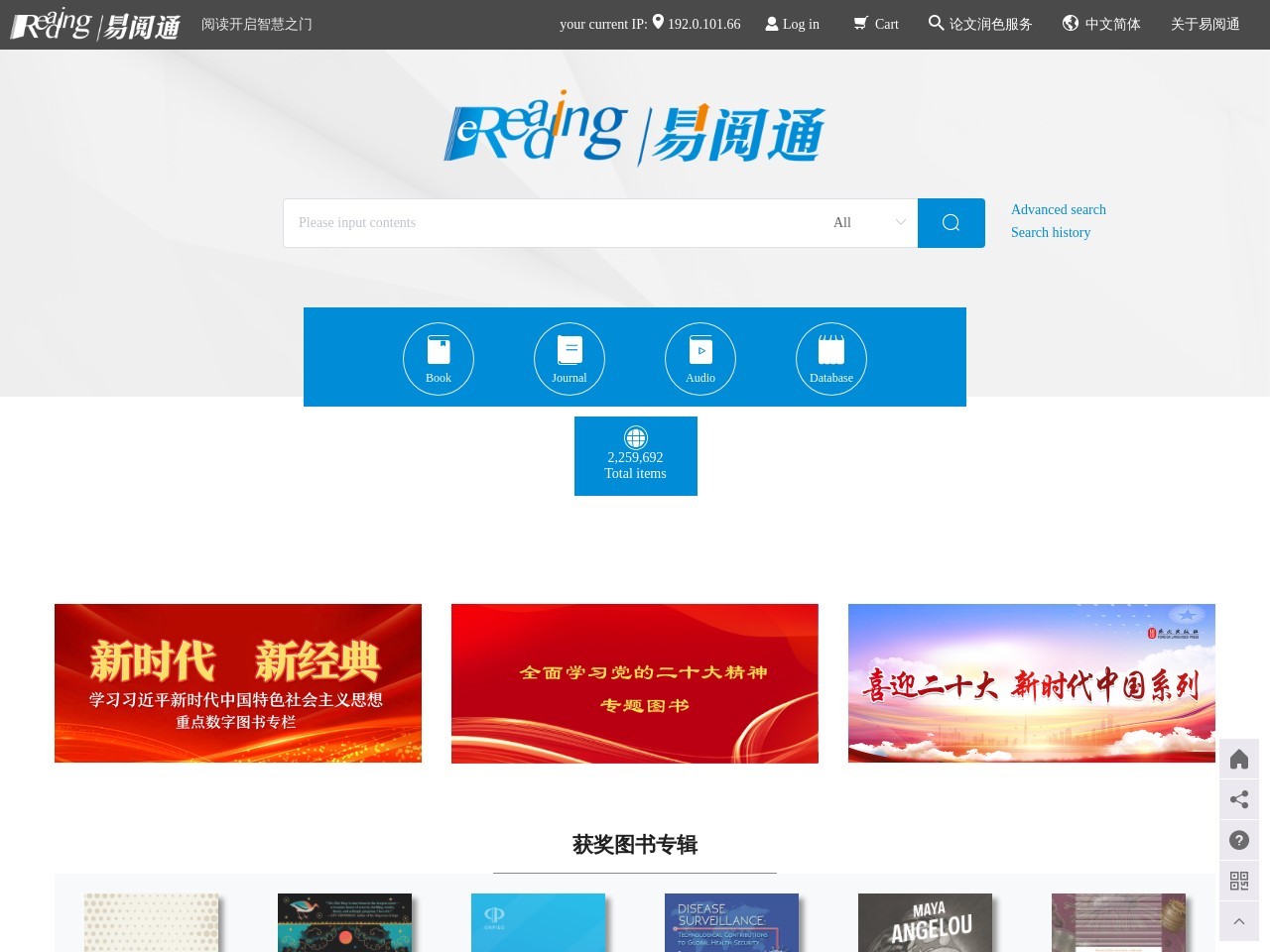Click the share icon in side toolbar
Screen dimensions: 1270x952
[x=1239, y=799]
